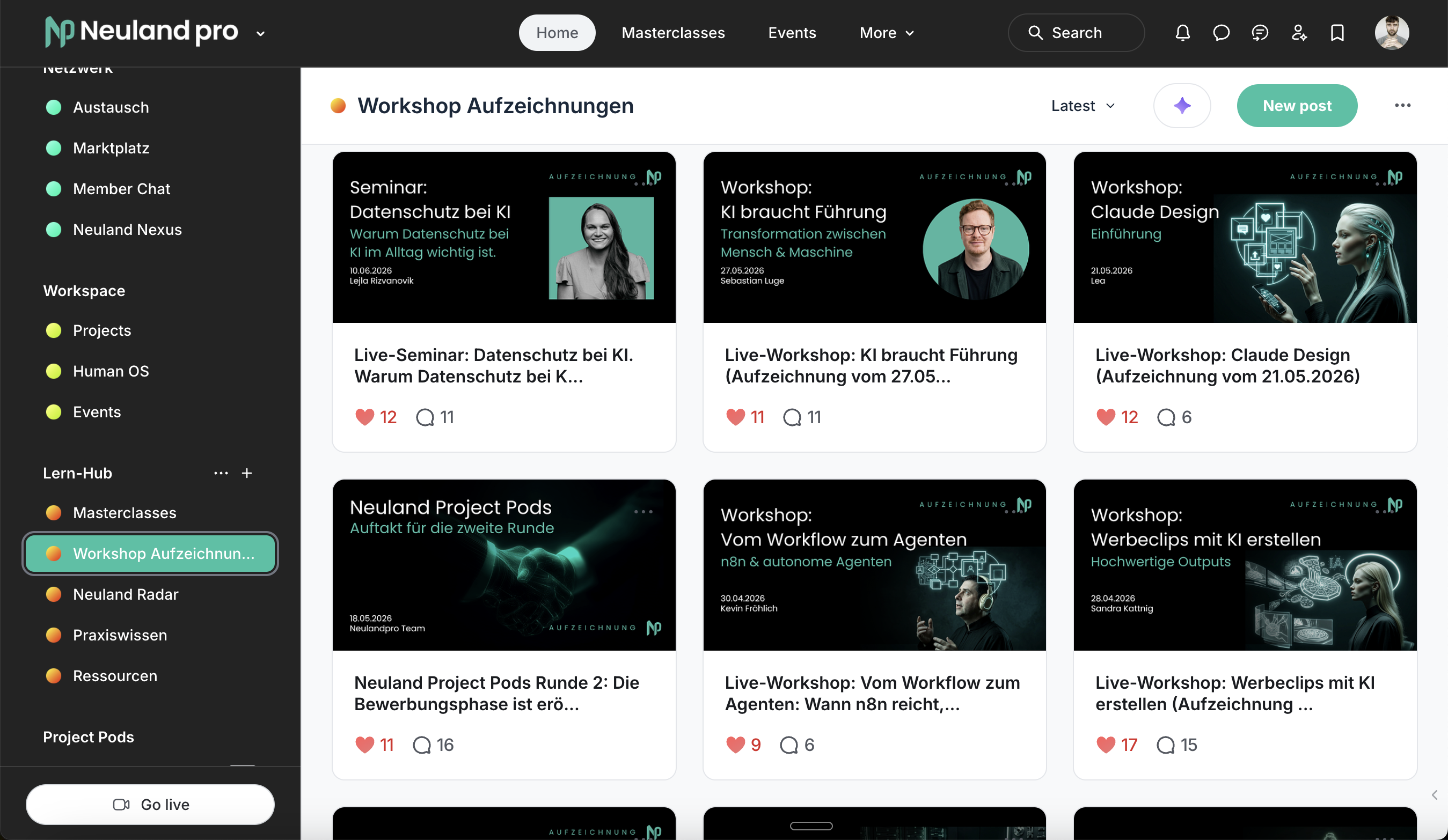Open the space options three-dot menu
This screenshot has height=840, width=1448.
tap(1402, 106)
